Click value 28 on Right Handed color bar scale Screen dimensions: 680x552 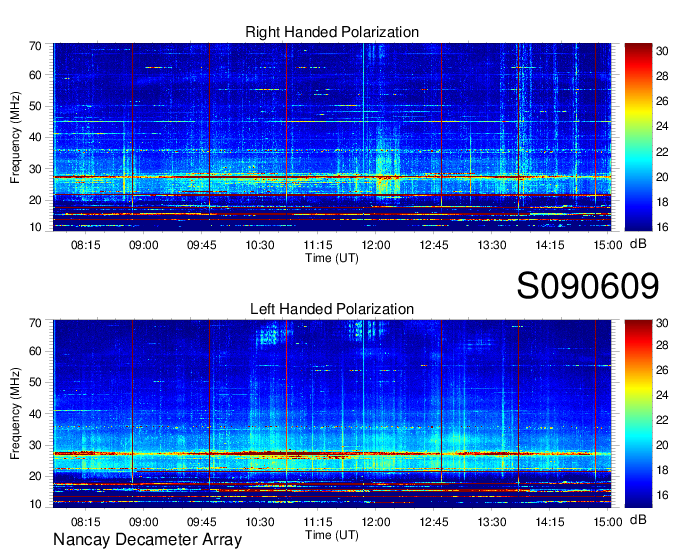[662, 76]
